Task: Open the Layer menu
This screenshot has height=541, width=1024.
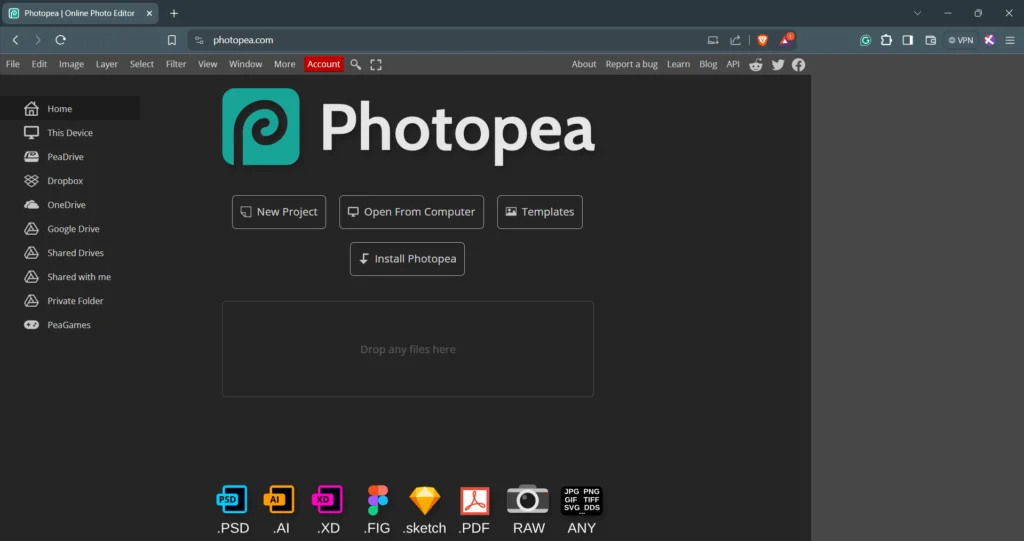Action: [x=106, y=64]
